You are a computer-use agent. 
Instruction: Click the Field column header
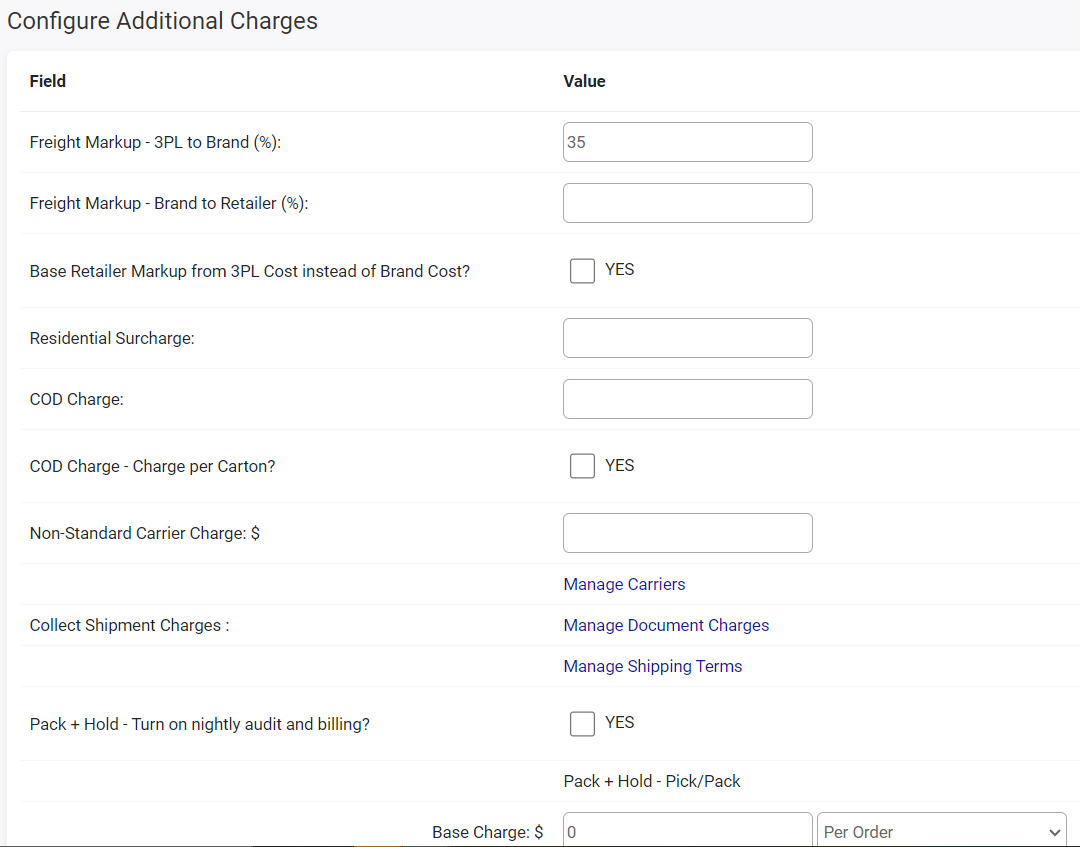click(48, 81)
